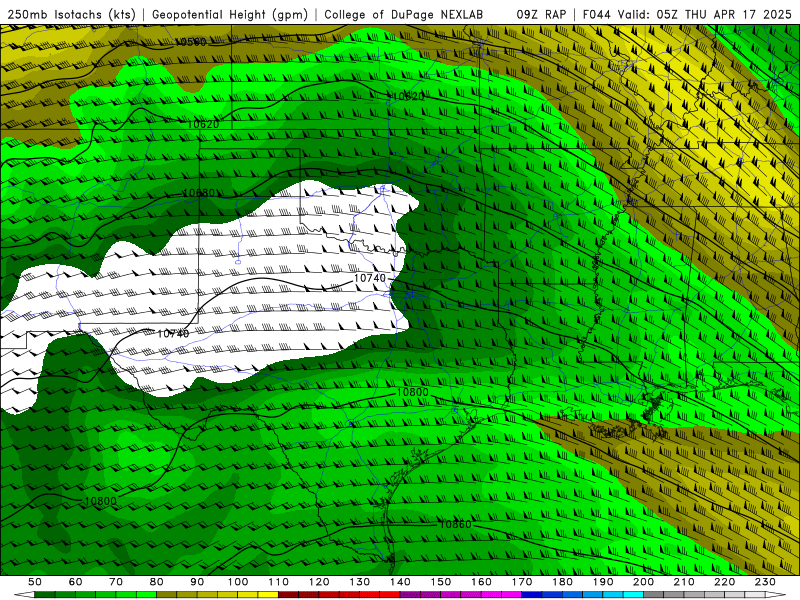Click the '110' color bar tick label
Image resolution: width=800 pixels, height=600 pixels.
click(x=279, y=582)
